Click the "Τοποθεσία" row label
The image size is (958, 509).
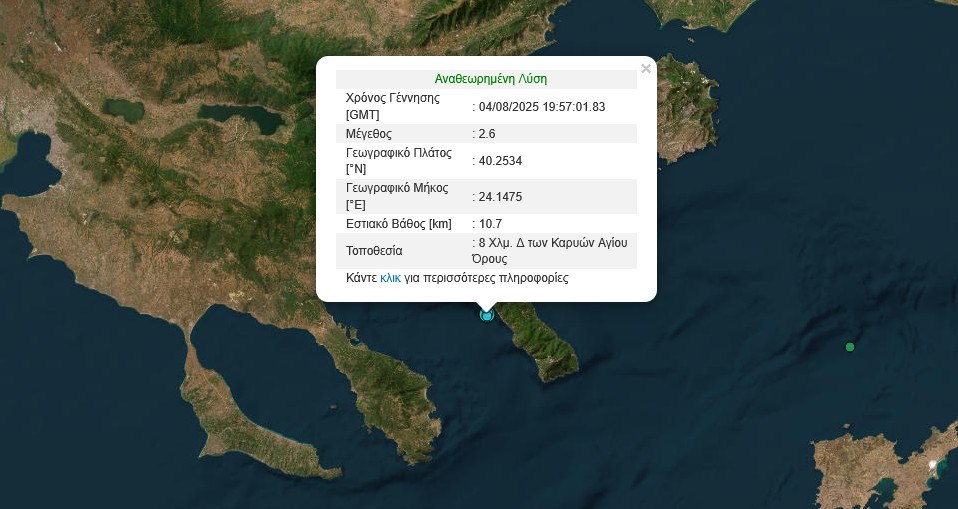click(374, 250)
